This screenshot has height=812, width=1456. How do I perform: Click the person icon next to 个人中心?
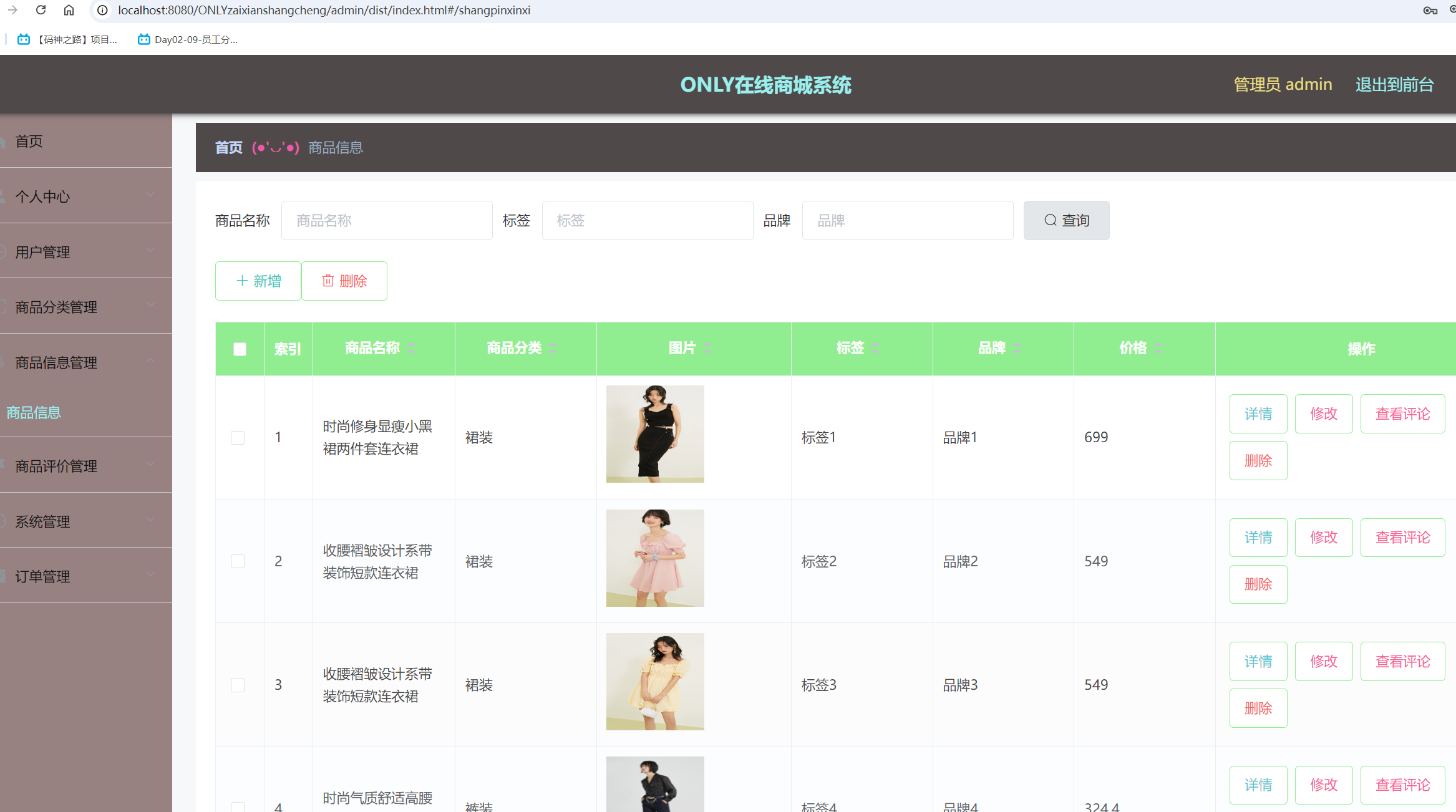pos(3,196)
